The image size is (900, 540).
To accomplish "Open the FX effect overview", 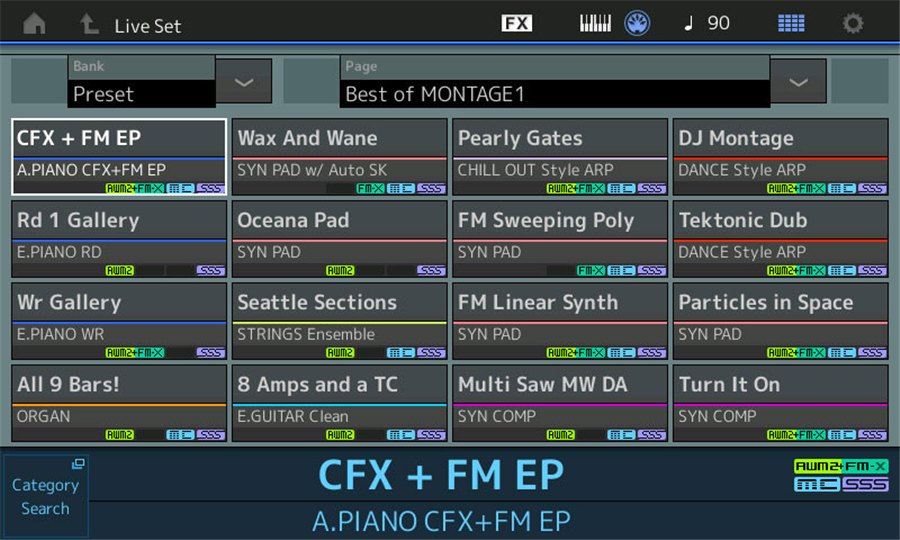I will point(517,23).
